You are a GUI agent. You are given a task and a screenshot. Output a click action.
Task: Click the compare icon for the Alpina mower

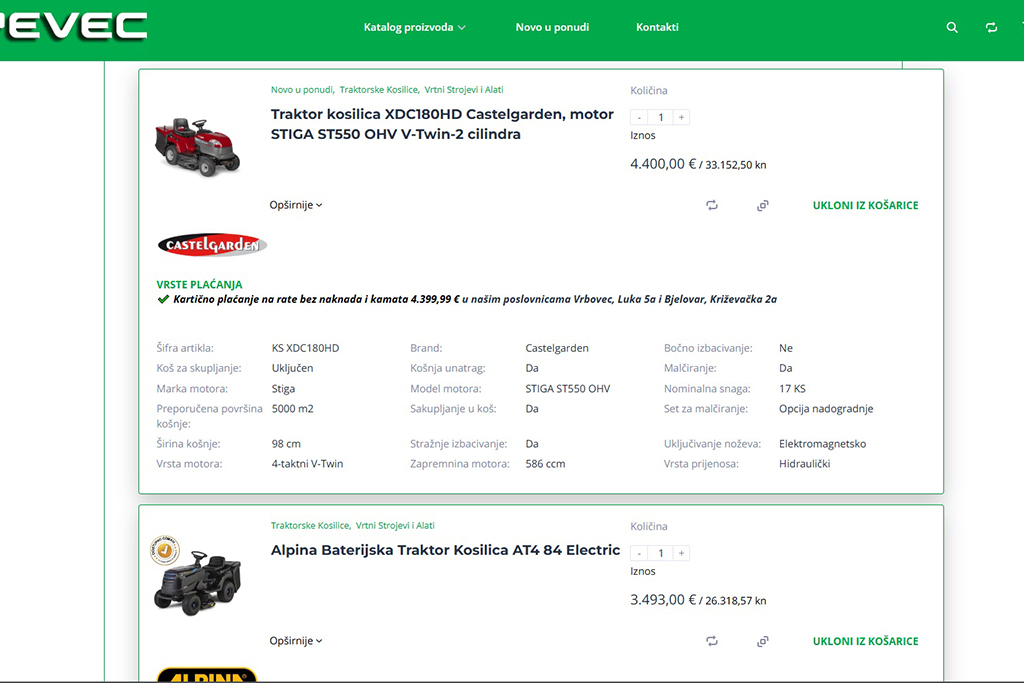coord(711,640)
